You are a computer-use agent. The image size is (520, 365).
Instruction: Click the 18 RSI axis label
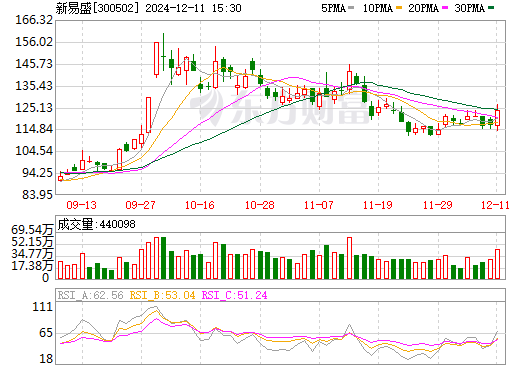pos(46,359)
